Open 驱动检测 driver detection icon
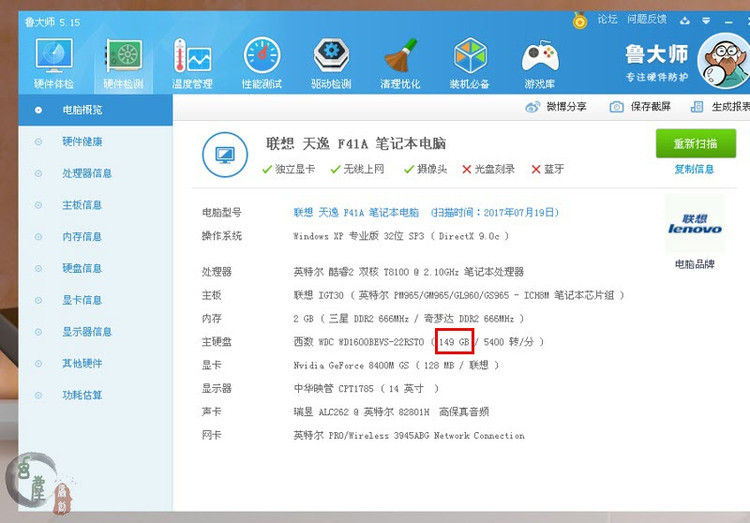750x523 pixels. click(x=331, y=64)
